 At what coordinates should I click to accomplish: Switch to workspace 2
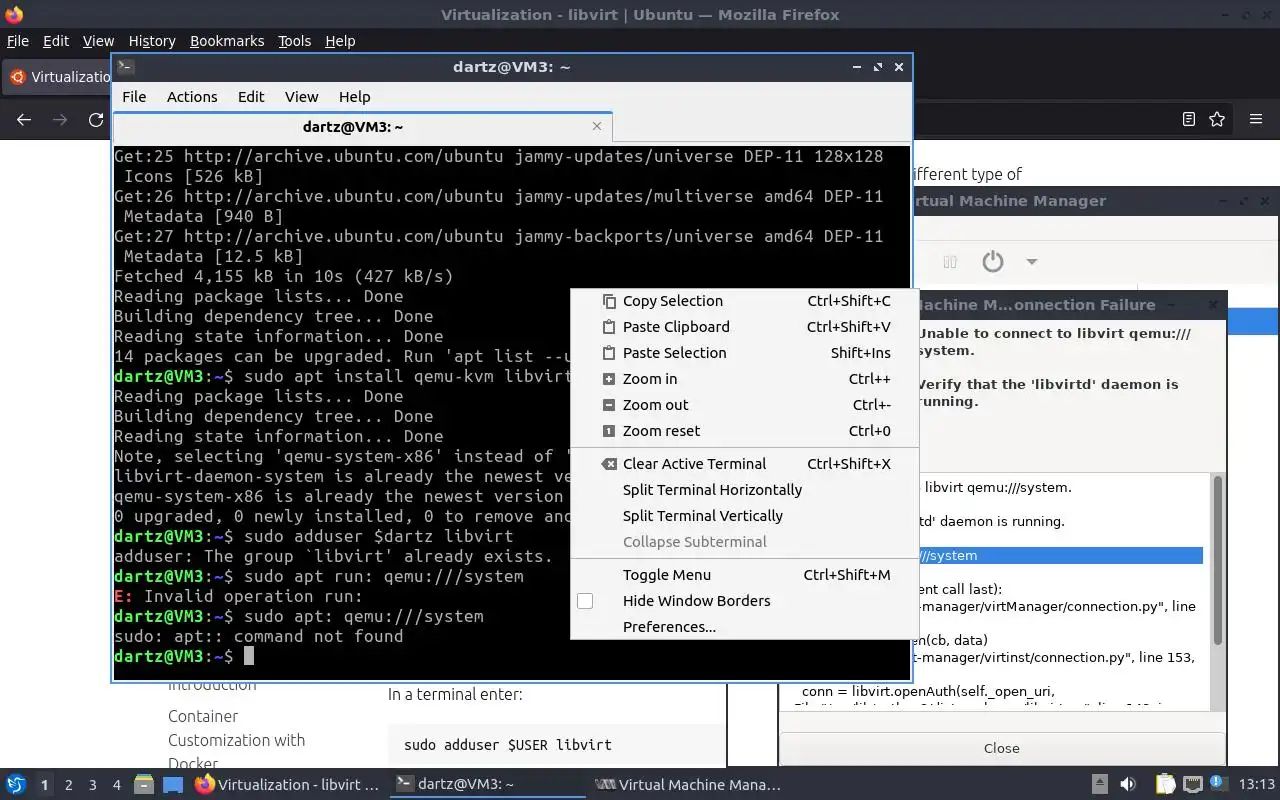pos(68,785)
